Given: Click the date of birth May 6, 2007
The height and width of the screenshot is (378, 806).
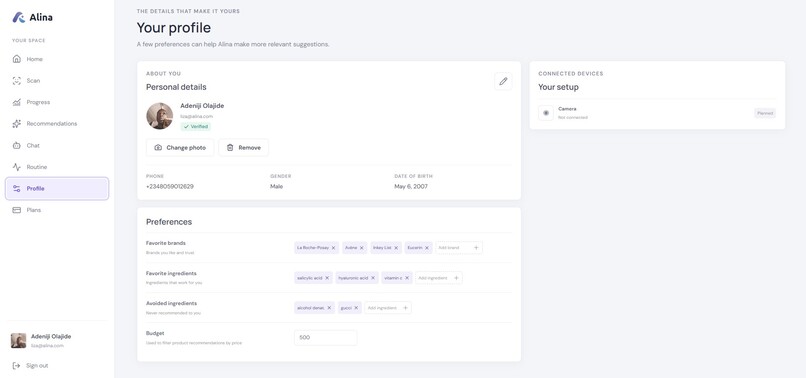Looking at the screenshot, I should [x=411, y=187].
